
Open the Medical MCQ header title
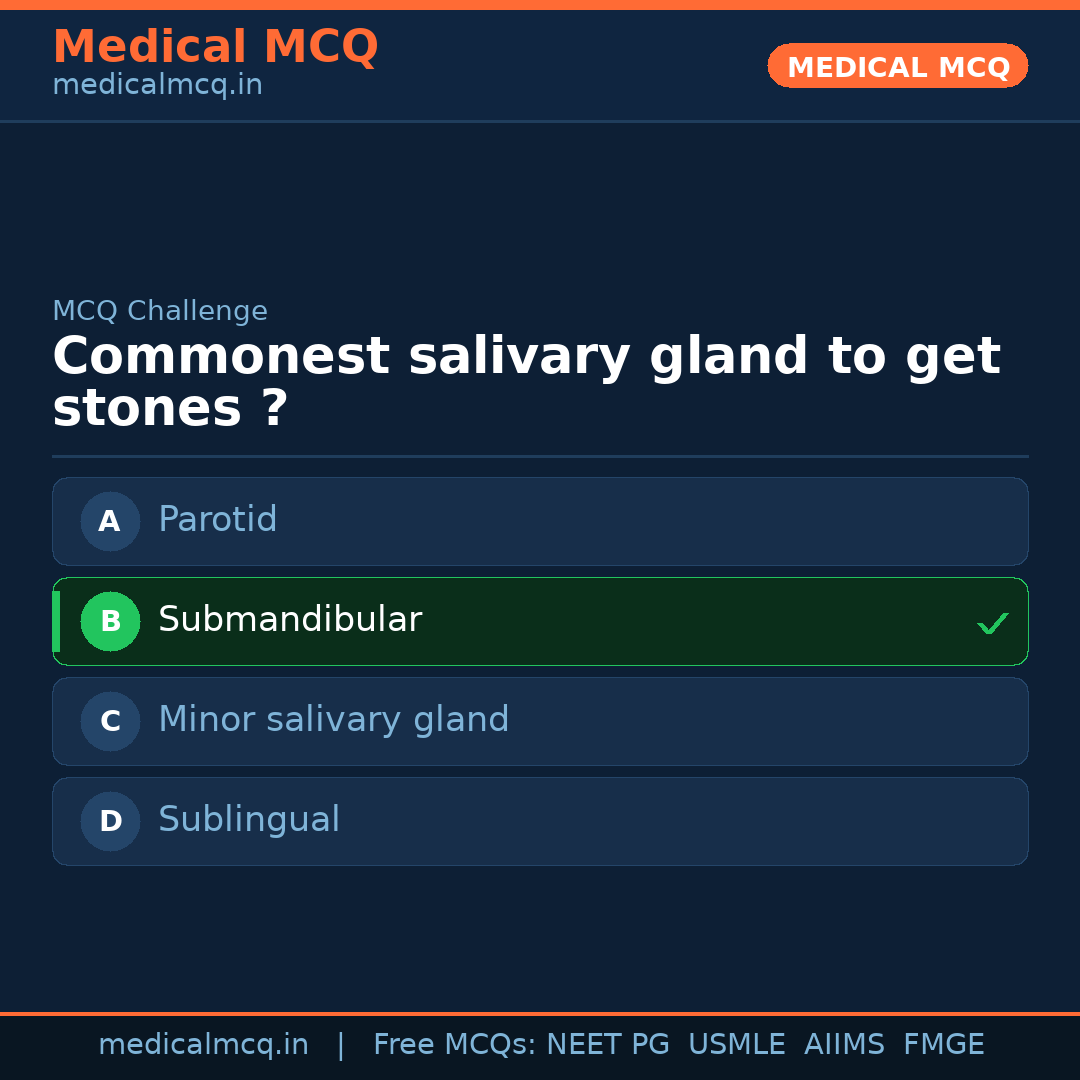pyautogui.click(x=215, y=47)
